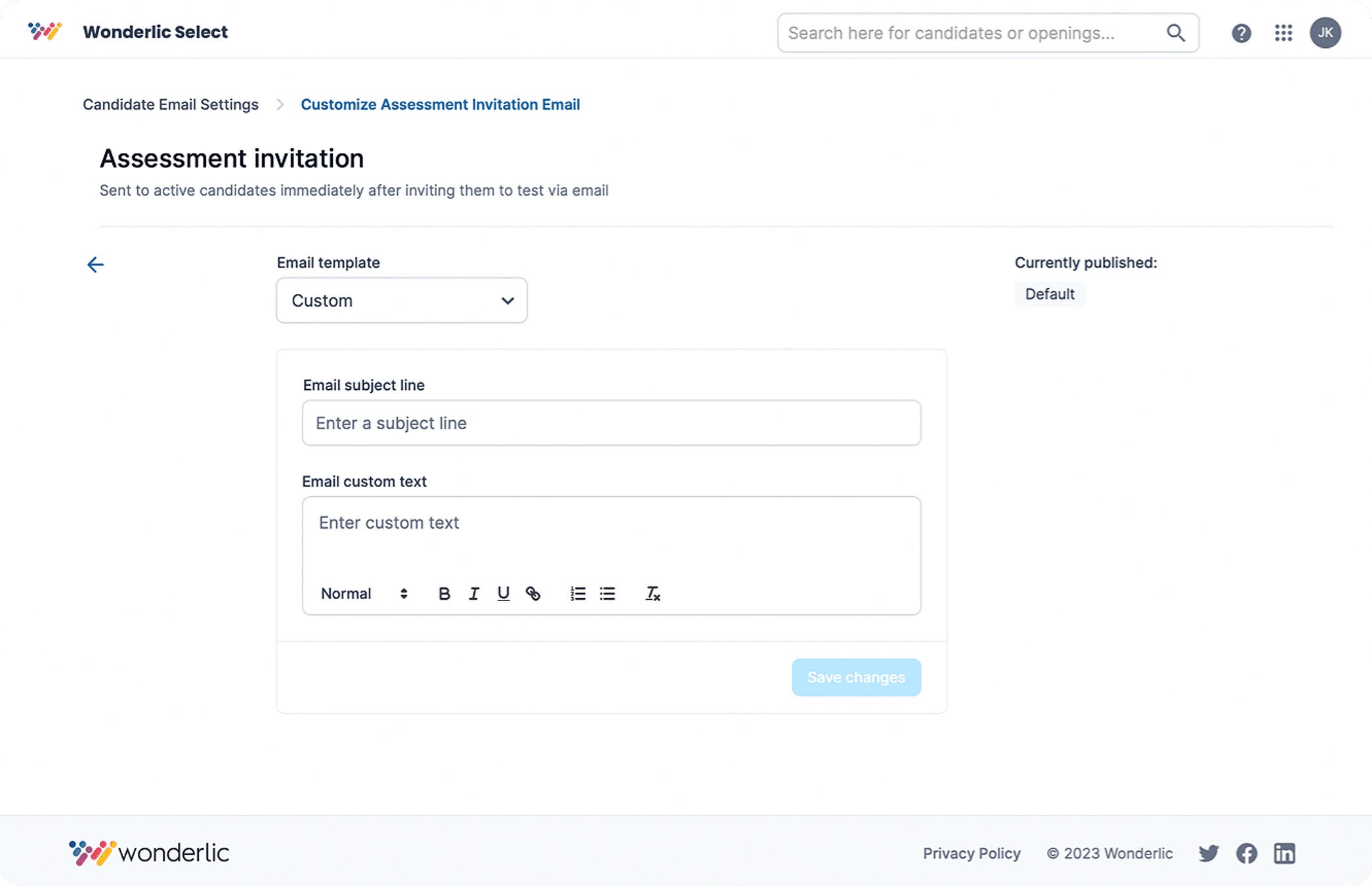Click the back arrow icon

point(96,264)
